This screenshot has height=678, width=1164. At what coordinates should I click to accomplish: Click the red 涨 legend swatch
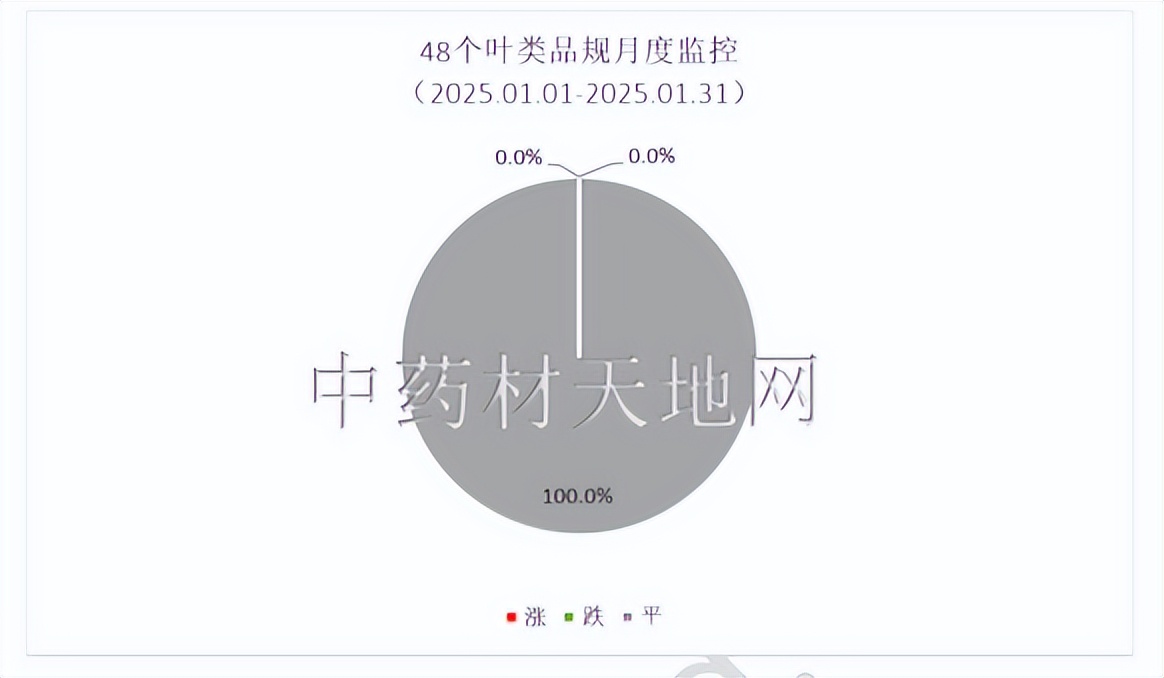[511, 617]
